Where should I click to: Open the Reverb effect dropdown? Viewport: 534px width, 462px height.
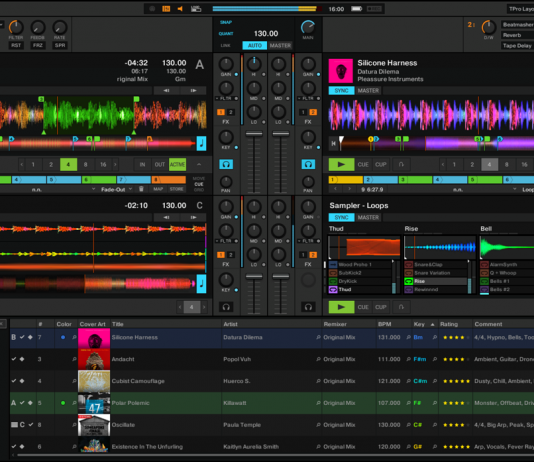click(518, 35)
